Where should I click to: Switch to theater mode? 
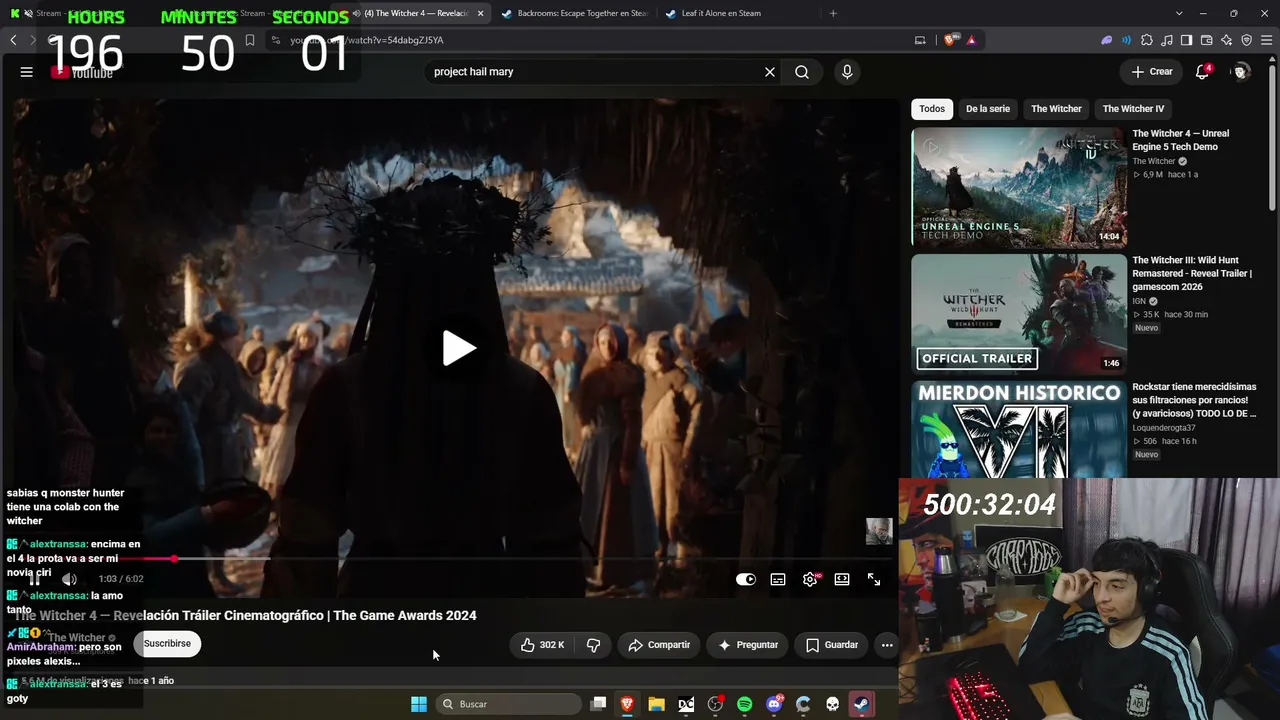click(842, 579)
